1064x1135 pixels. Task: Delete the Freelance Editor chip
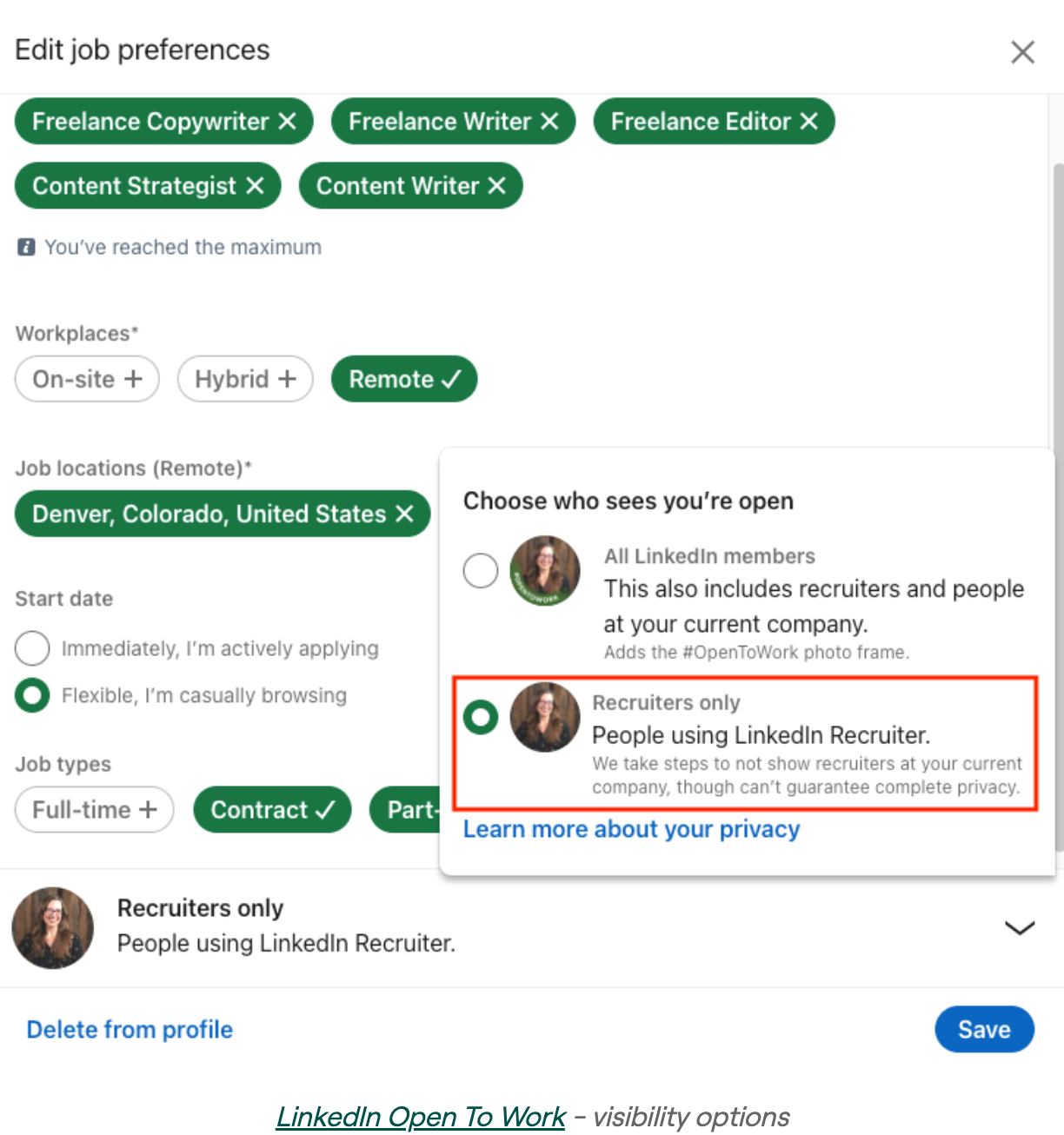point(809,122)
